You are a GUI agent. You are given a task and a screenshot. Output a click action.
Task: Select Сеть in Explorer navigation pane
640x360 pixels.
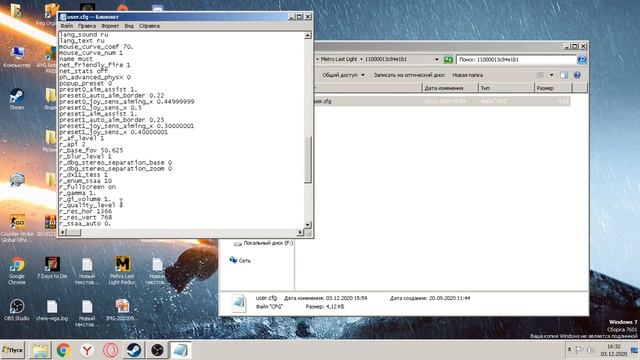pos(240,260)
